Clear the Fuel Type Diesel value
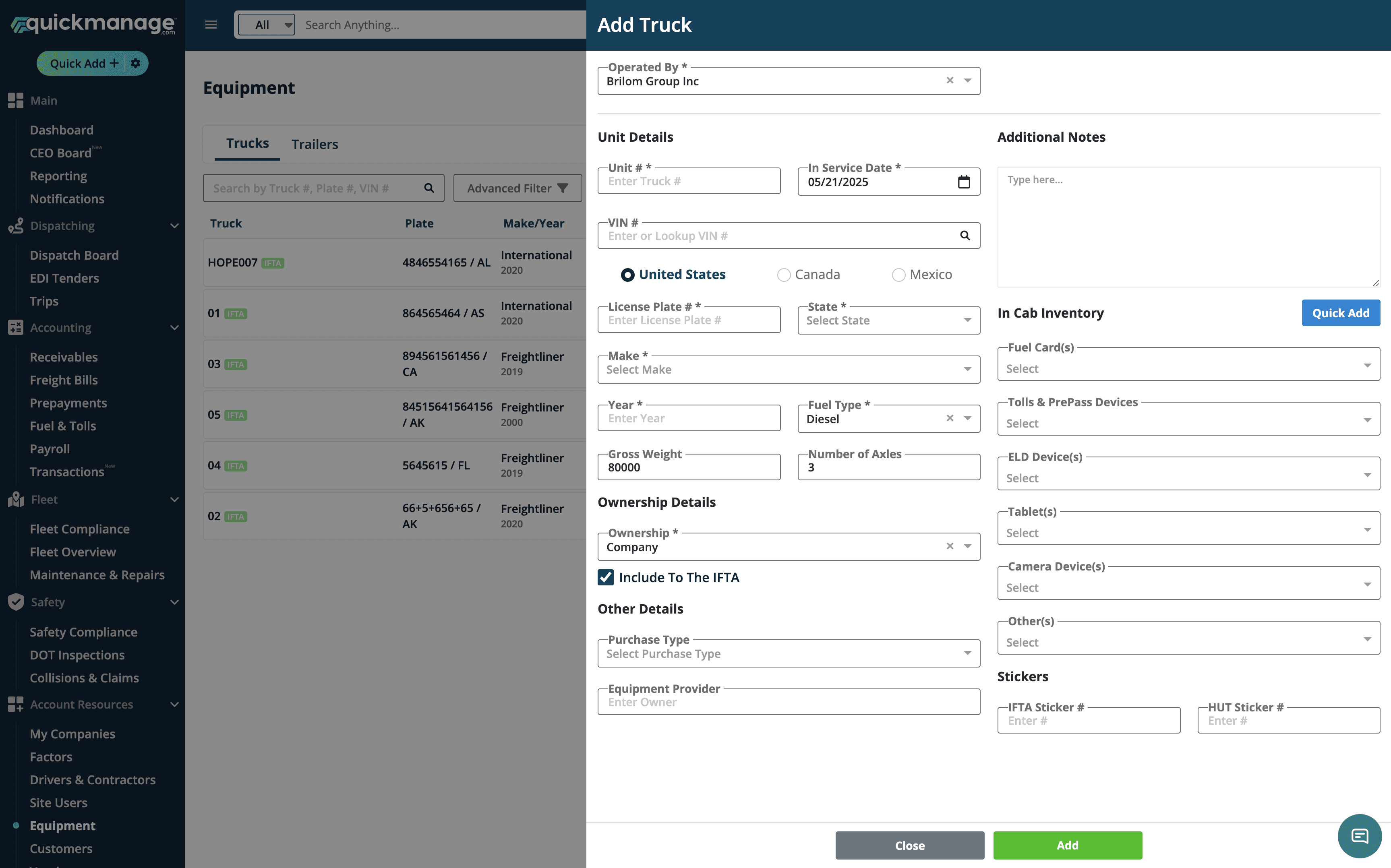Viewport: 1391px width, 868px height. click(x=950, y=418)
